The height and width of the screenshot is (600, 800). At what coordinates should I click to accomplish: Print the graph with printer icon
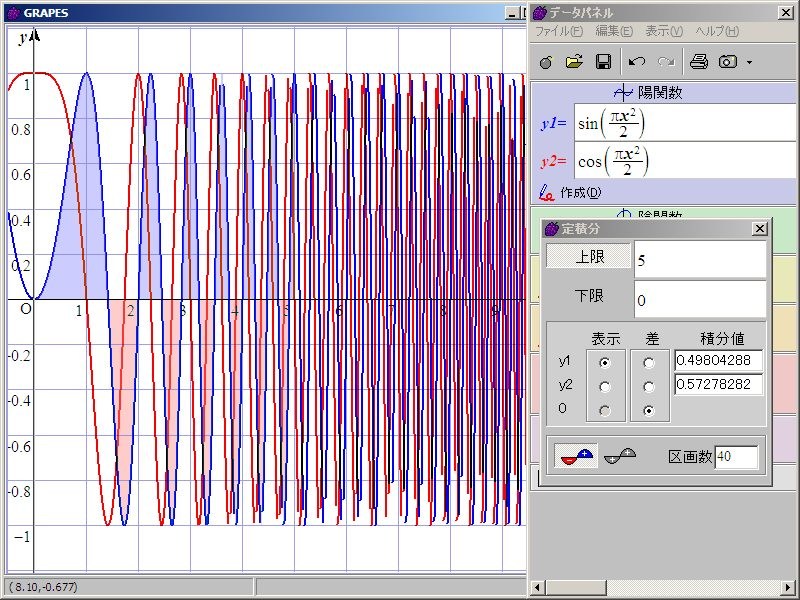click(699, 62)
